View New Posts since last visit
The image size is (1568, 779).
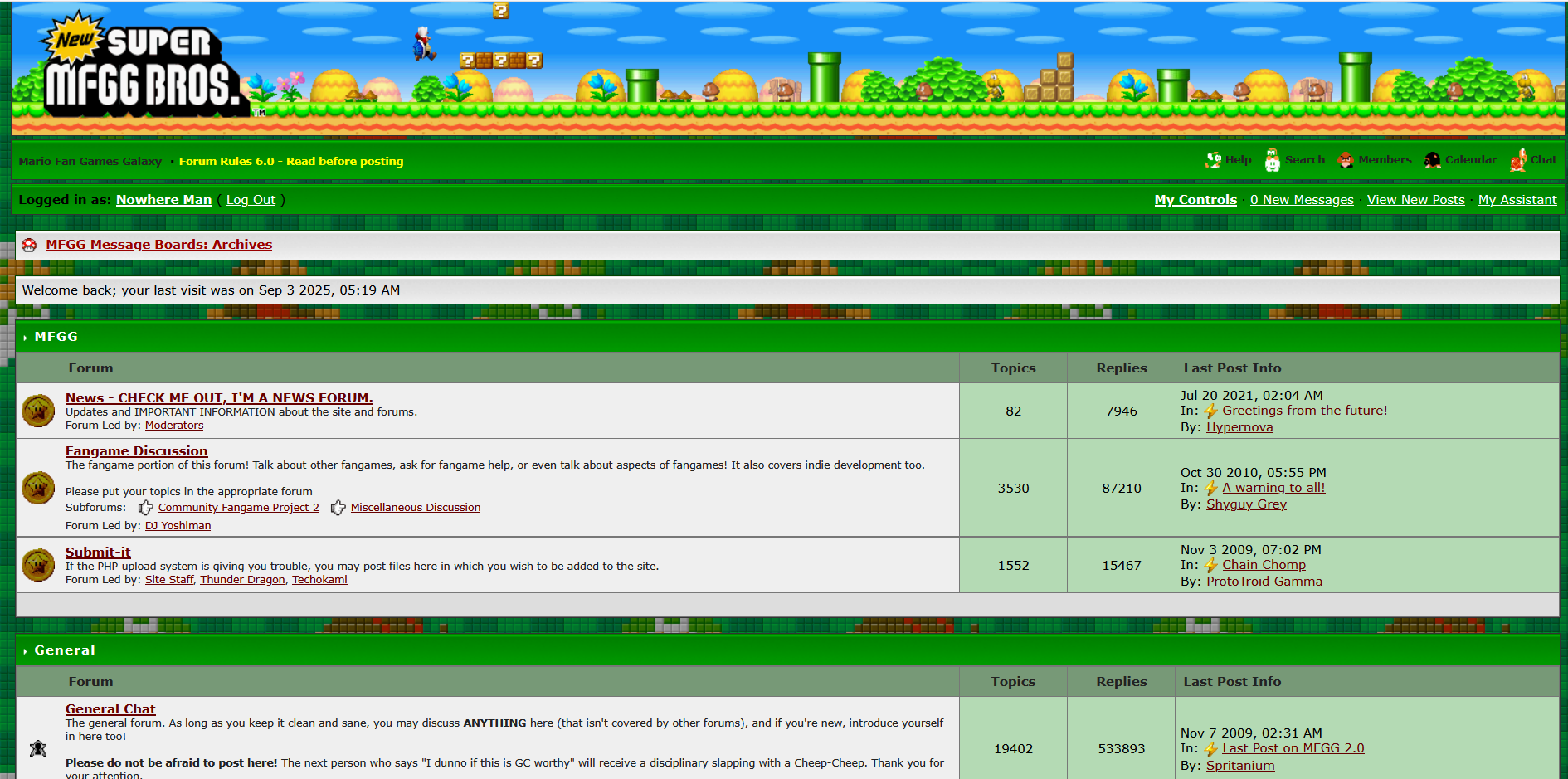(x=1416, y=200)
